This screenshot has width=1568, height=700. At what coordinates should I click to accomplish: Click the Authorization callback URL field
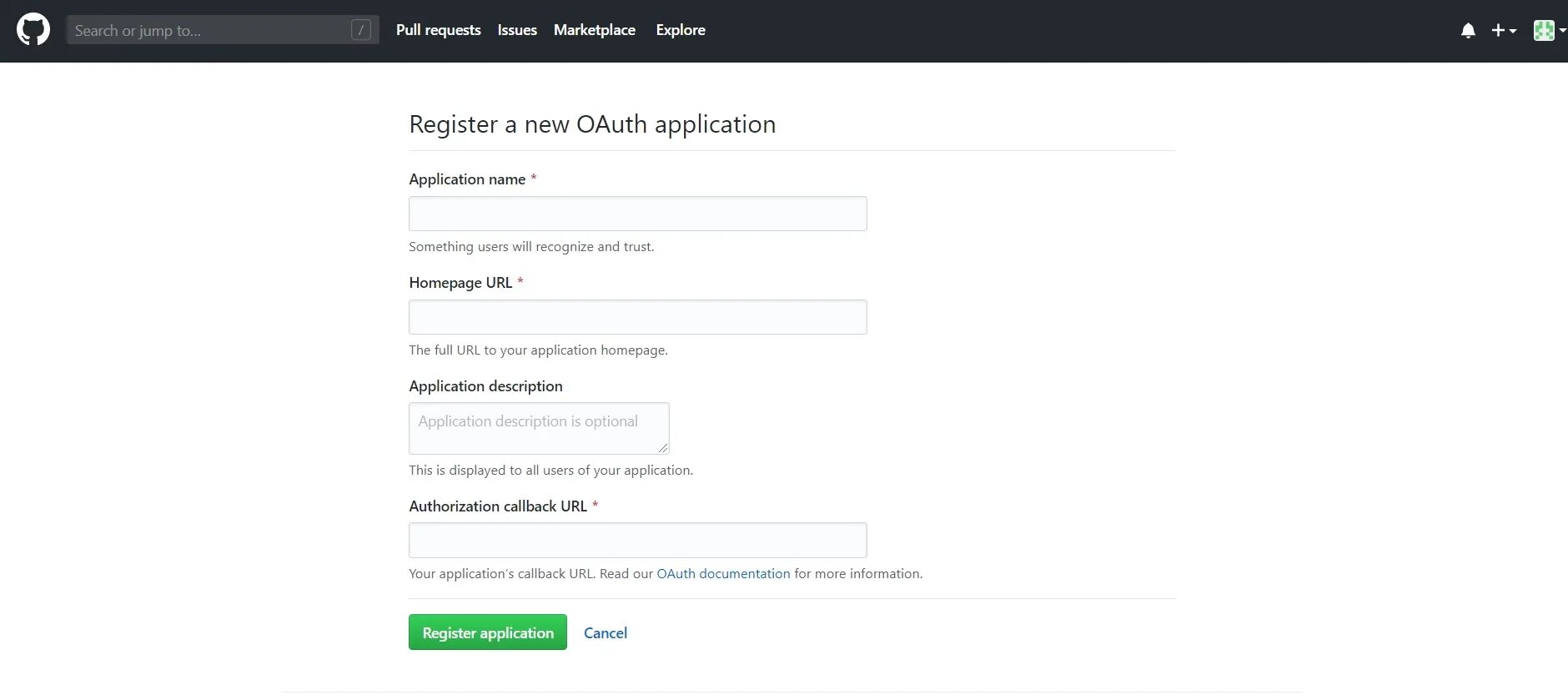tap(637, 540)
